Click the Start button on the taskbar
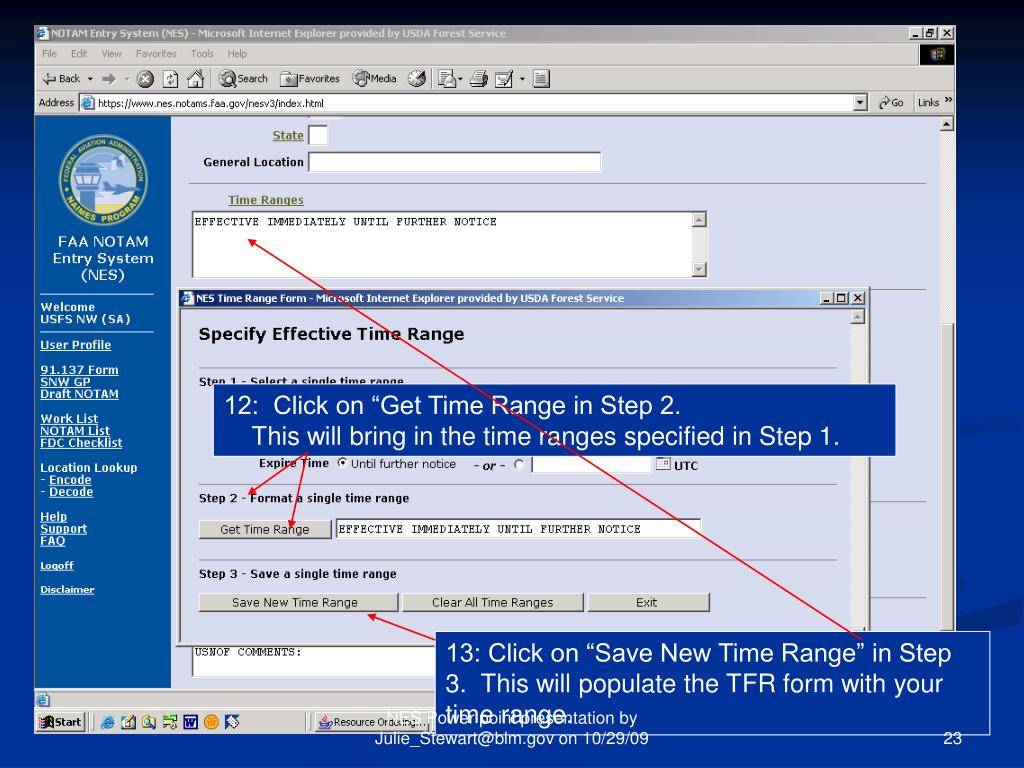The width and height of the screenshot is (1024, 768). (61, 722)
